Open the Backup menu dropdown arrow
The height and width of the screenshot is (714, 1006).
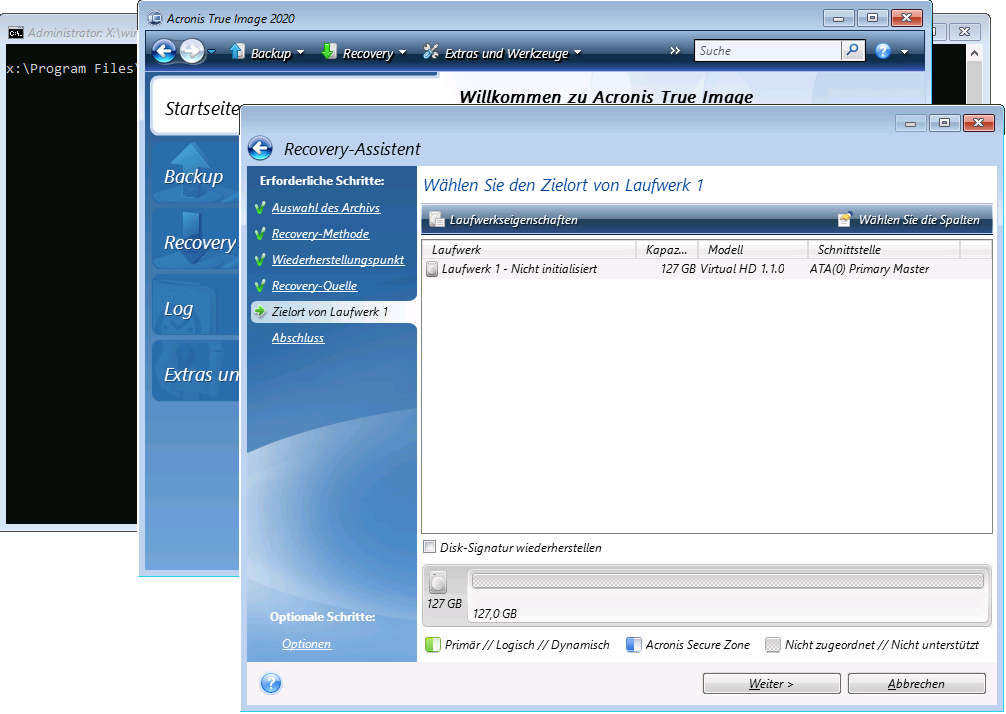pos(300,53)
